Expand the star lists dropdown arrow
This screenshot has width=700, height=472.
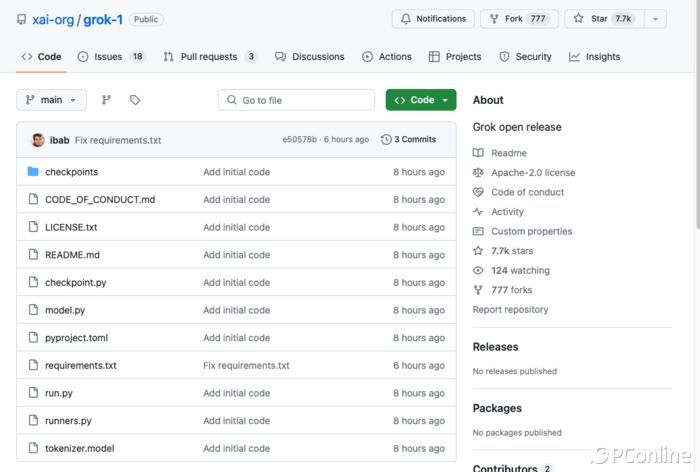tap(655, 19)
